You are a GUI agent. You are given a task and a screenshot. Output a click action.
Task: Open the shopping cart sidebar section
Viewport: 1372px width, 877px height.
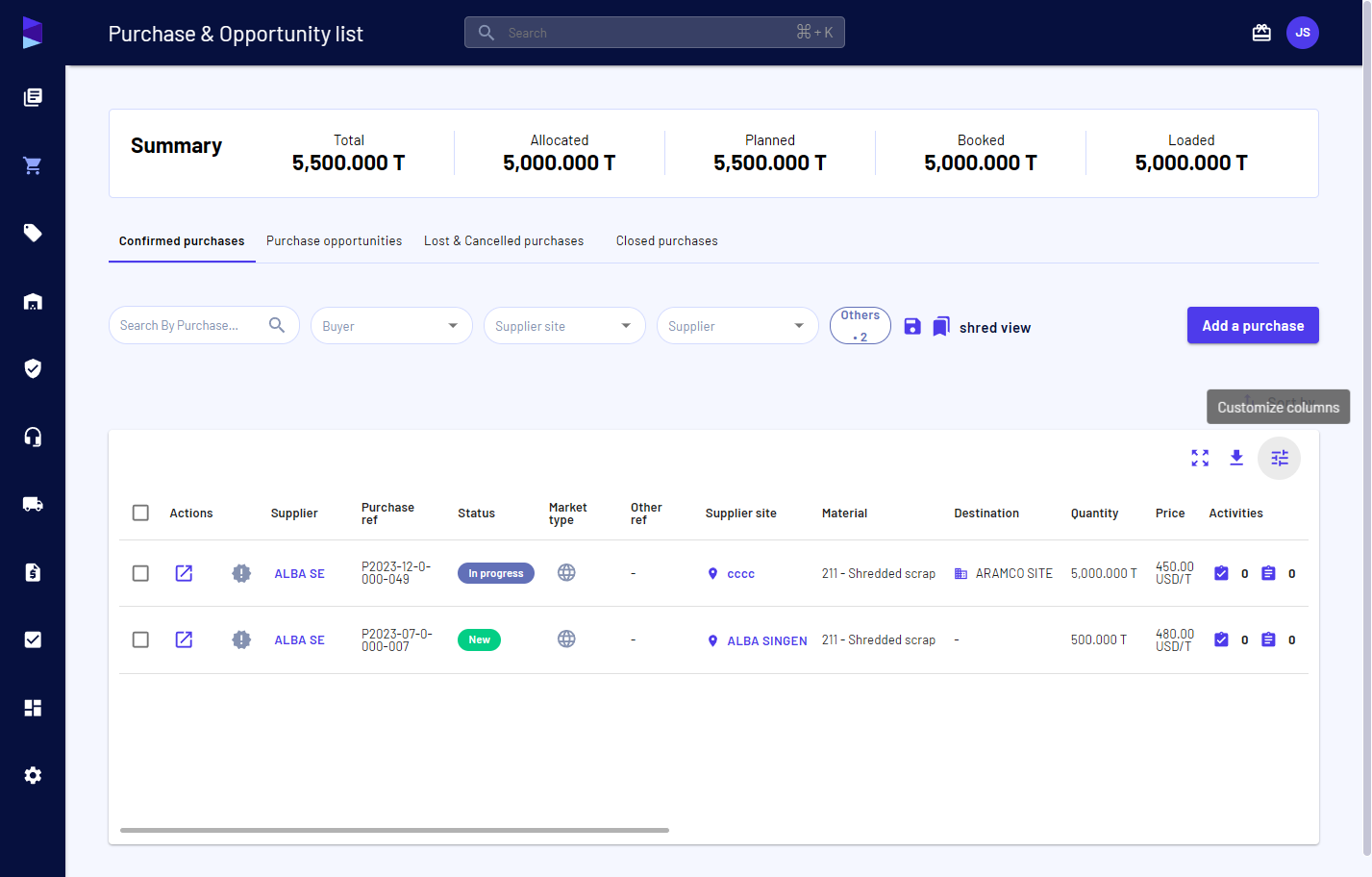click(x=33, y=165)
